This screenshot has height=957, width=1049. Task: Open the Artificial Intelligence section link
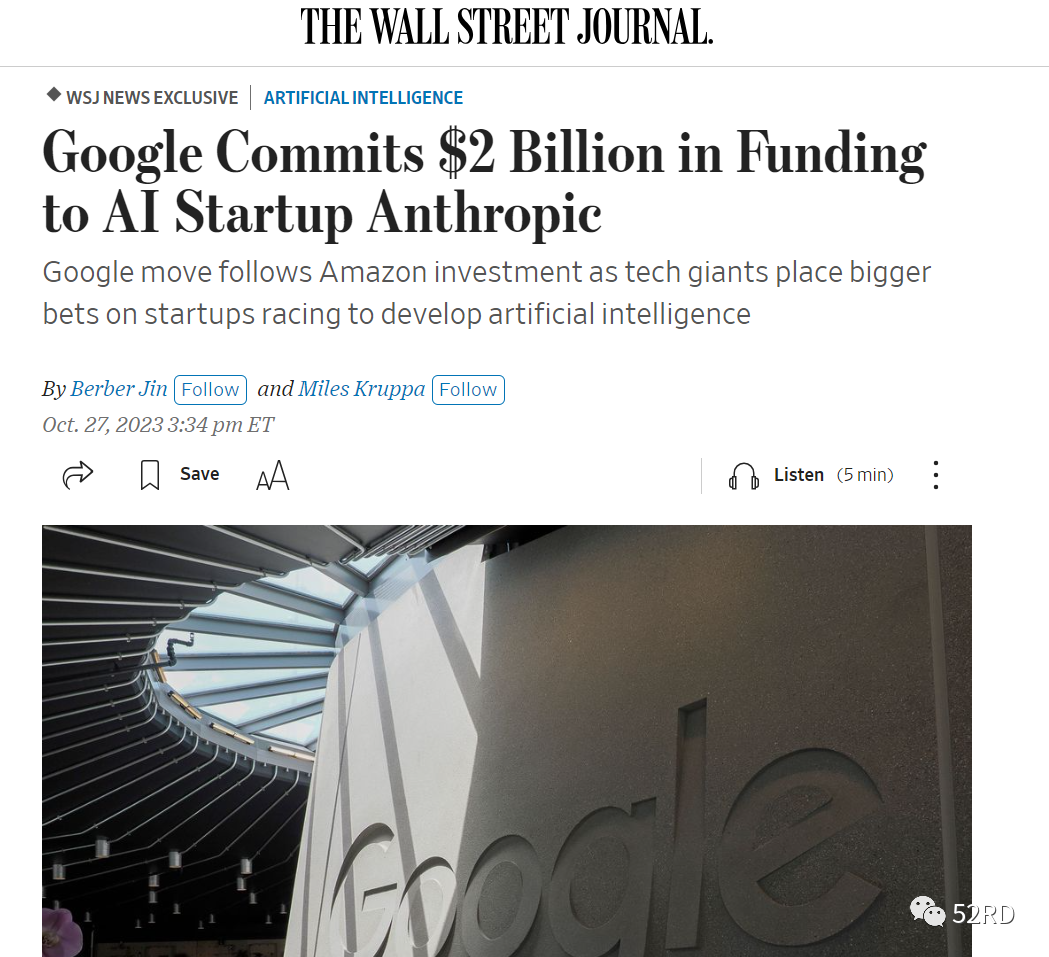click(363, 98)
